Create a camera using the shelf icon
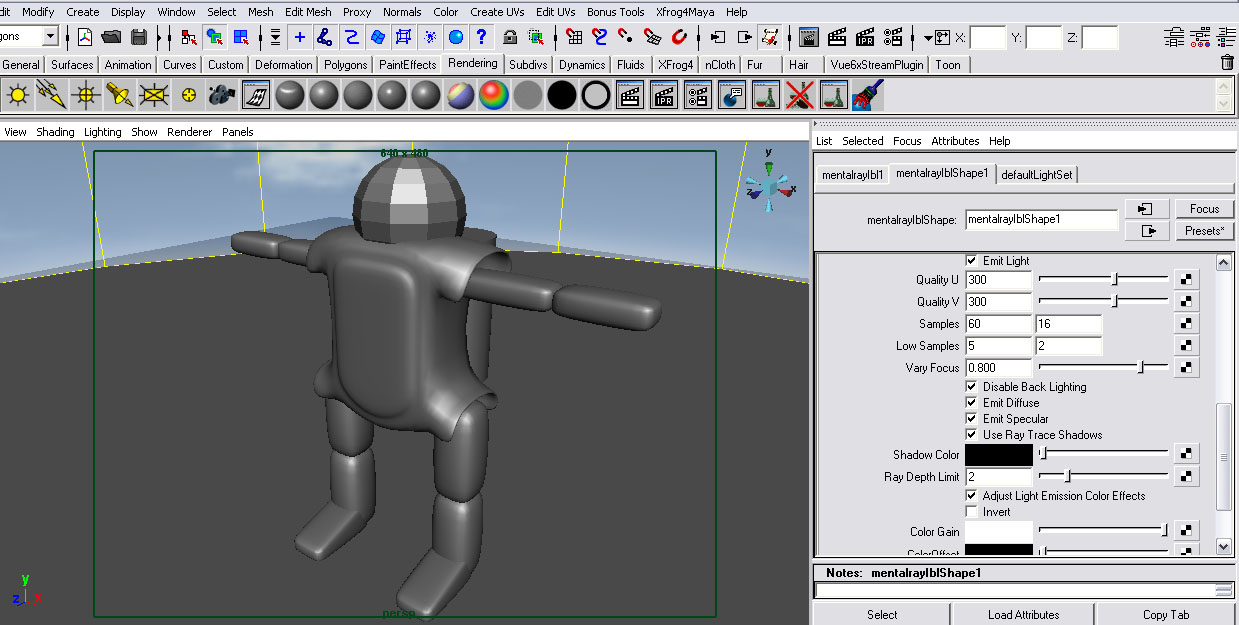 221,96
